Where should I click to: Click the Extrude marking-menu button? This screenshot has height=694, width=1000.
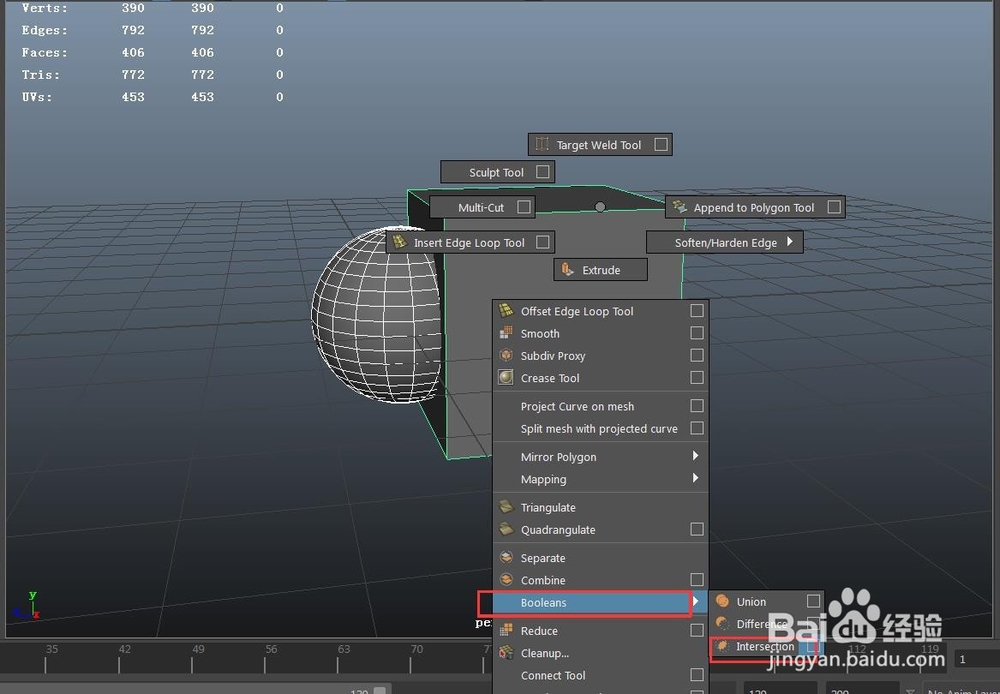tap(600, 269)
